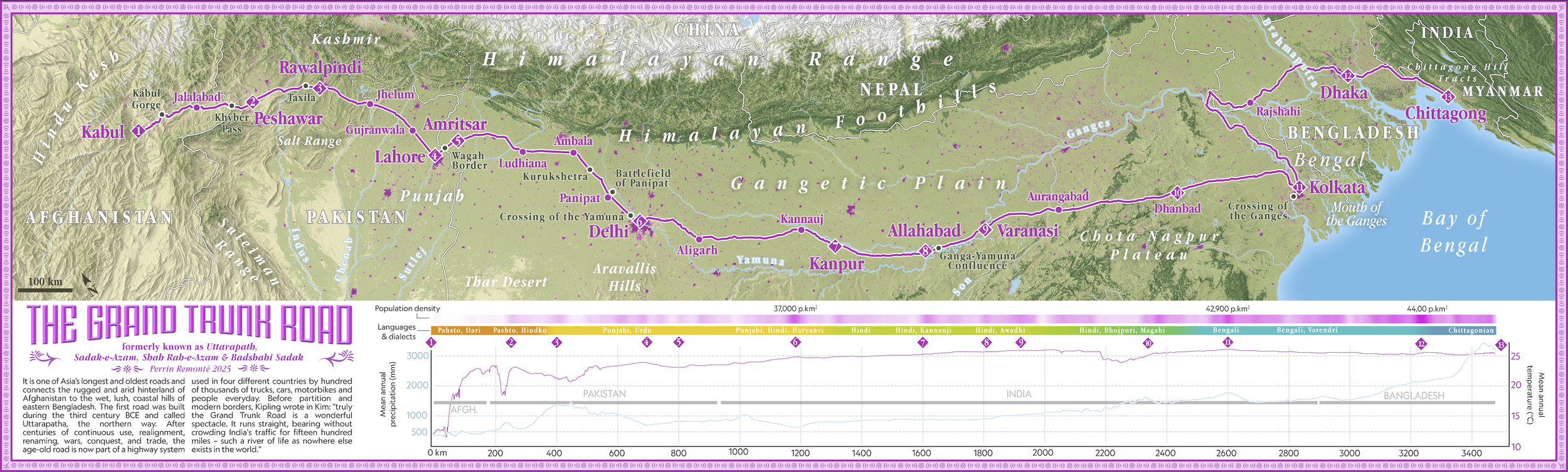Select the 'Hindi, Bhojpuri, Magahi' language segment
Viewport: 1568px width, 472px height.
coord(1122,330)
